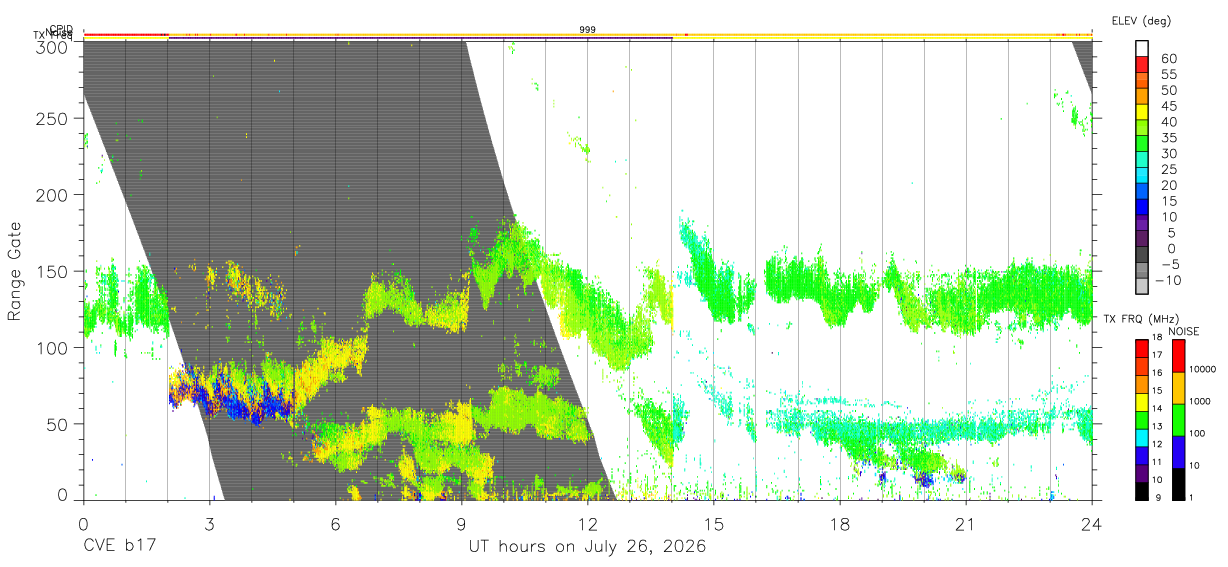Click the black segment of the TX FRQ color bar
The width and height of the screenshot is (1228, 567).
[x=1142, y=490]
